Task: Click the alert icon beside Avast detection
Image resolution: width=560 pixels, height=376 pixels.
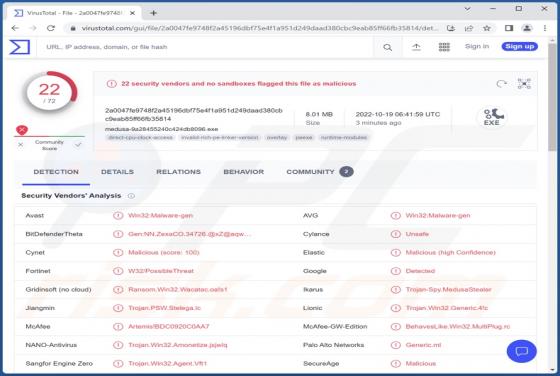Action: (118, 216)
